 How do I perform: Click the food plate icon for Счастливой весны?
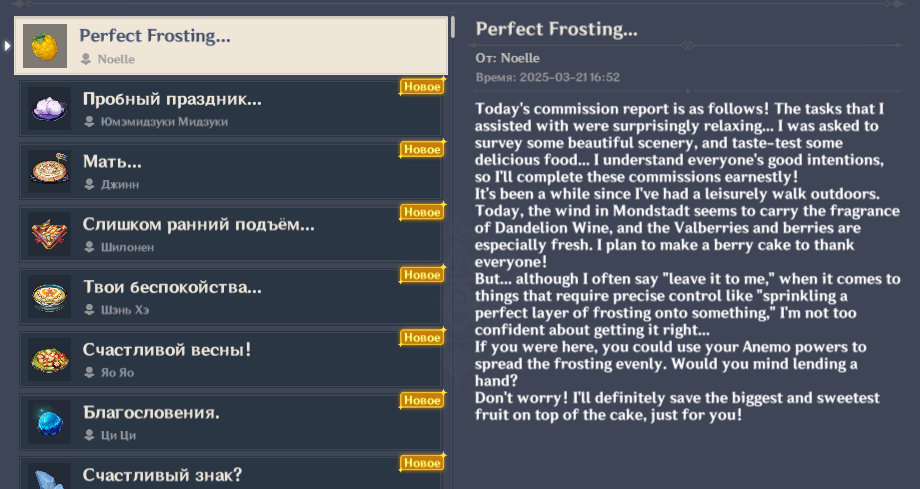(x=50, y=359)
